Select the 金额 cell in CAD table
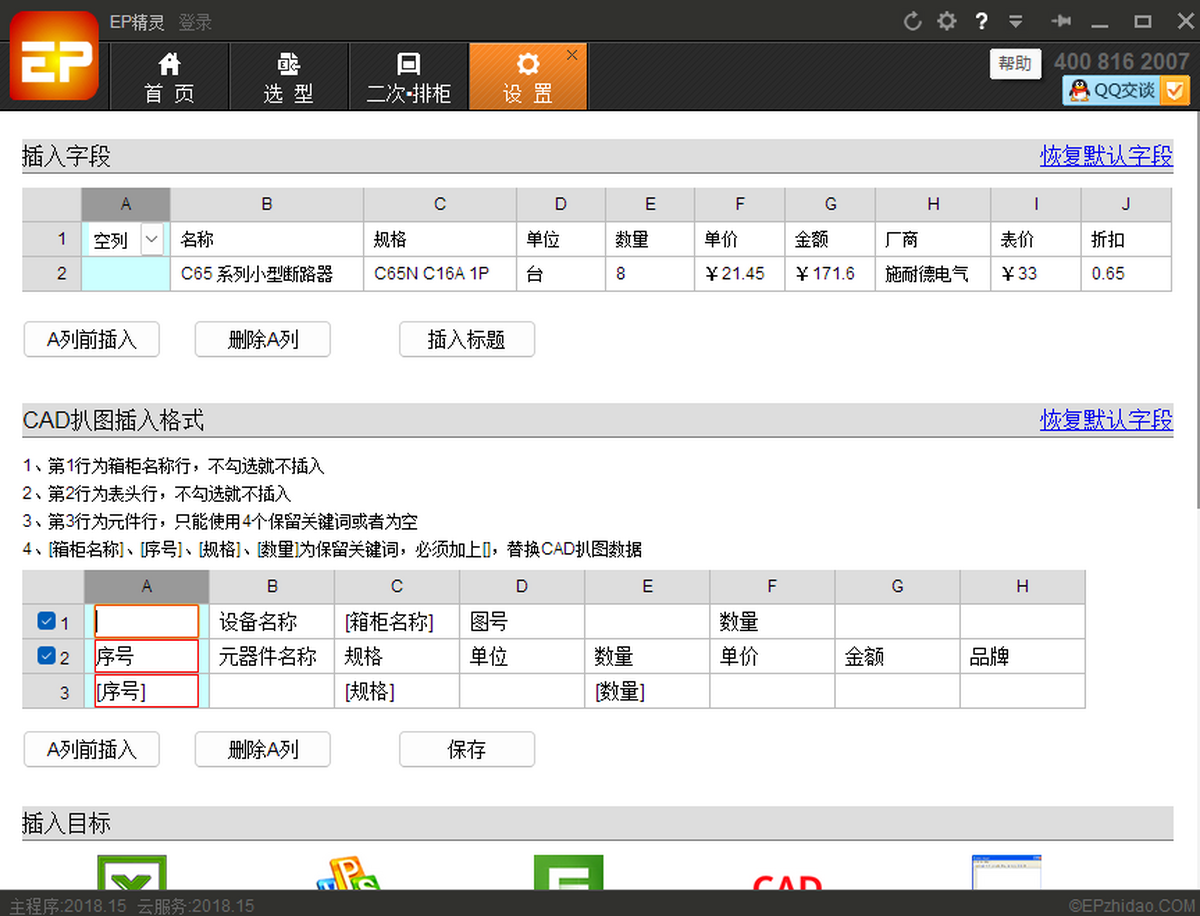 click(x=897, y=656)
